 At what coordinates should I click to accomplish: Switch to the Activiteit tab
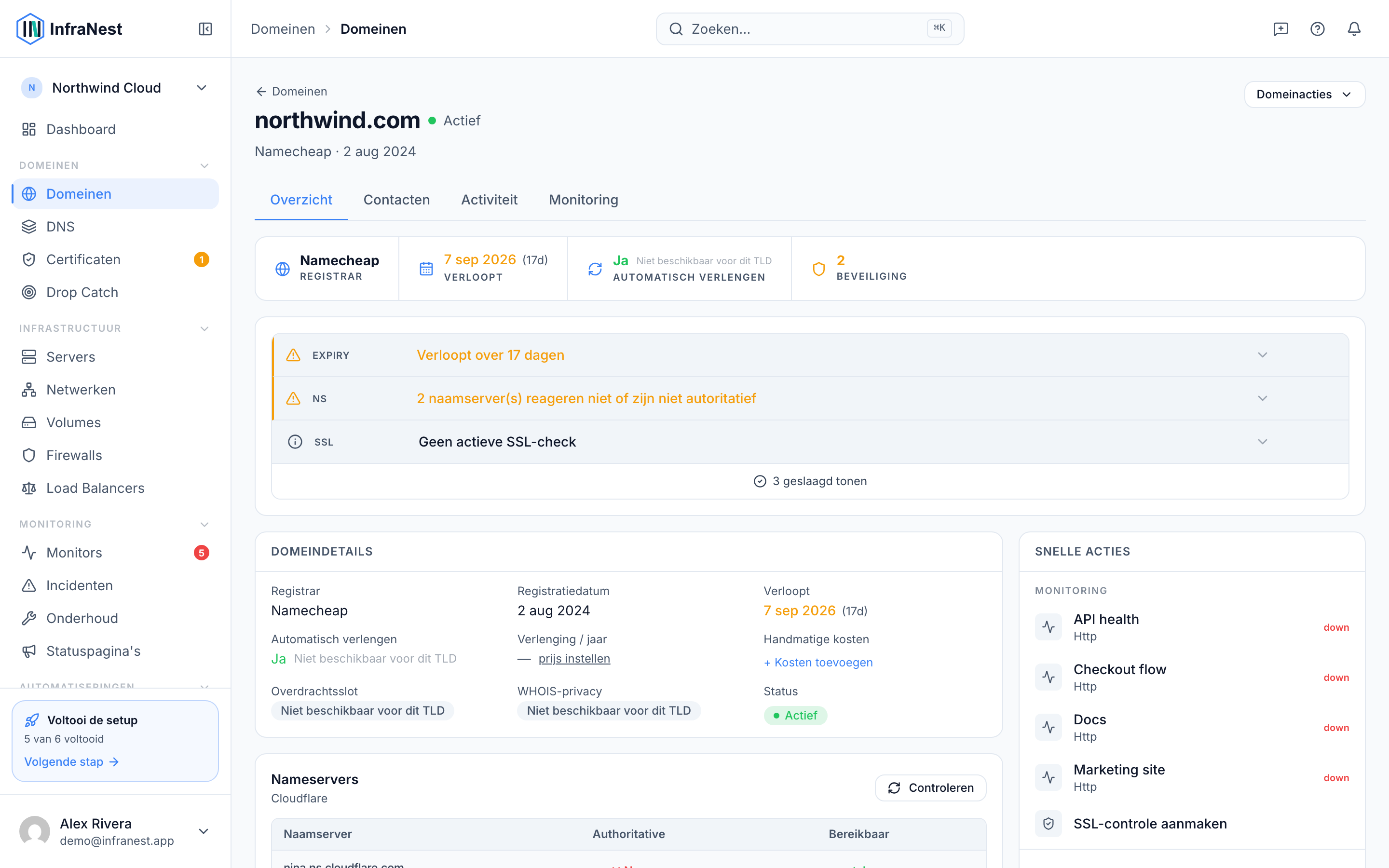pos(490,200)
